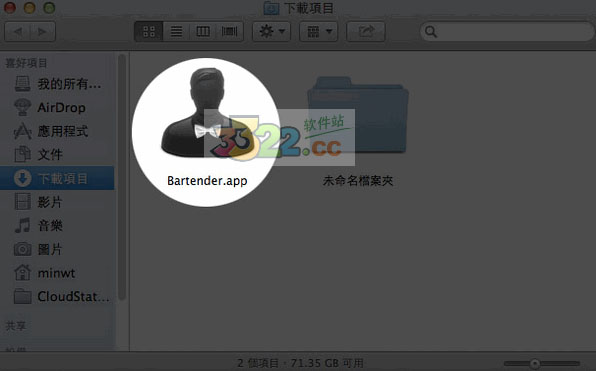Close the Finder window with red button
Screen dimensions: 596x371
point(10,8)
